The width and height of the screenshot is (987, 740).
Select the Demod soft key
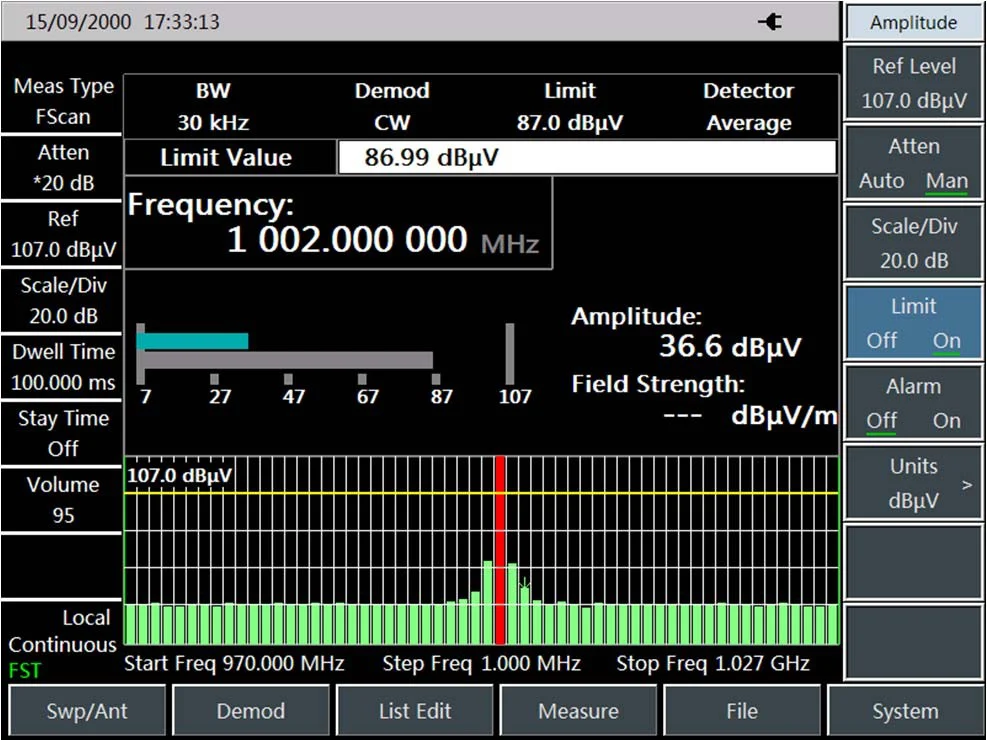pos(251,711)
